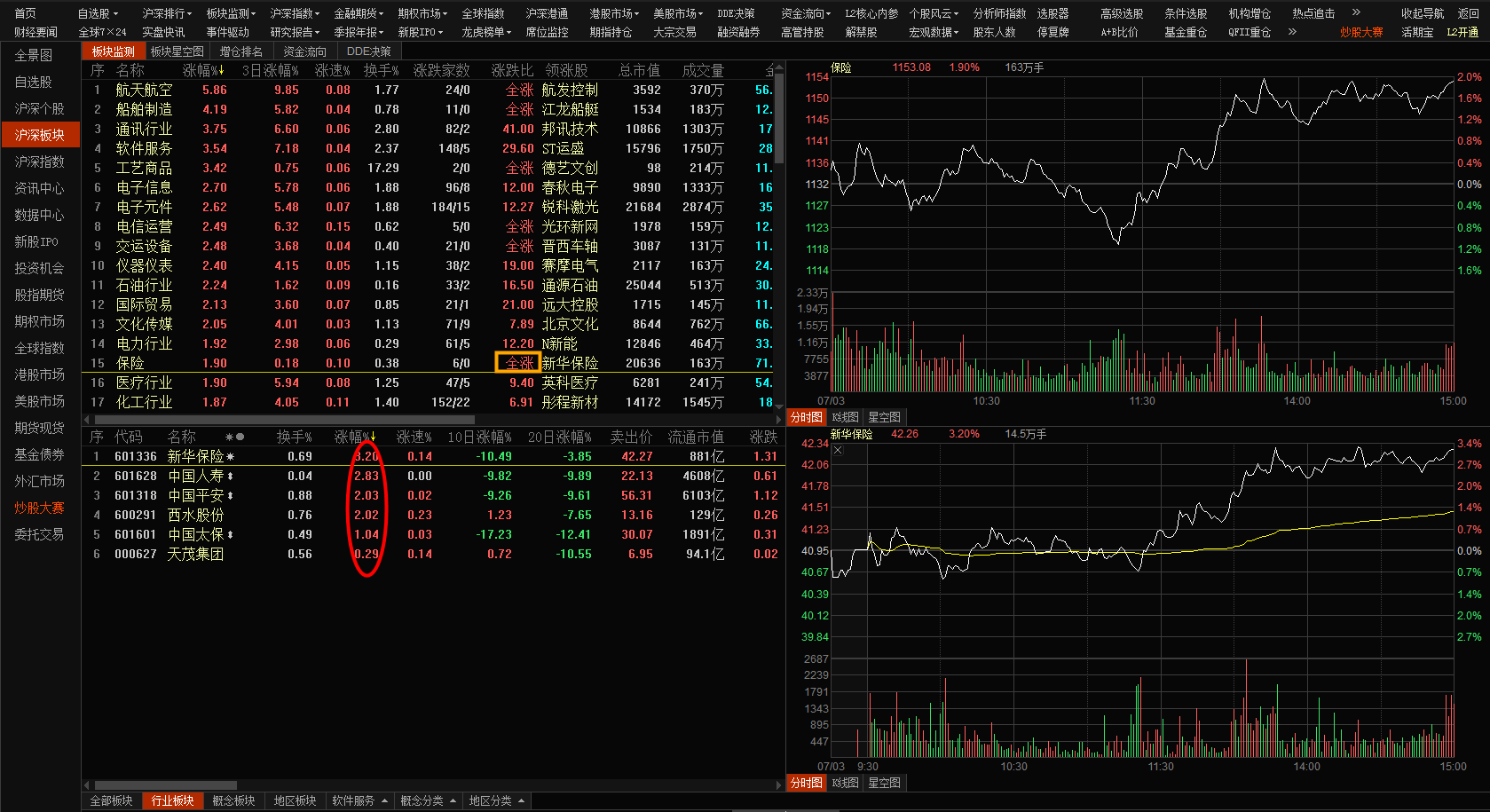
Task: Open 委托交易 in left sidebar
Action: (x=39, y=534)
